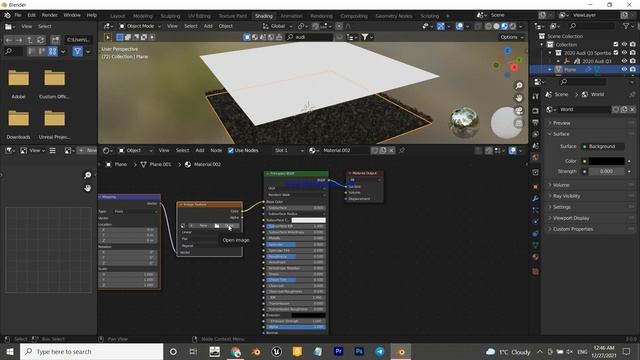Viewport: 640px width, 360px height.
Task: Toggle Collection exclude checkbox in outliner
Action: point(616,44)
